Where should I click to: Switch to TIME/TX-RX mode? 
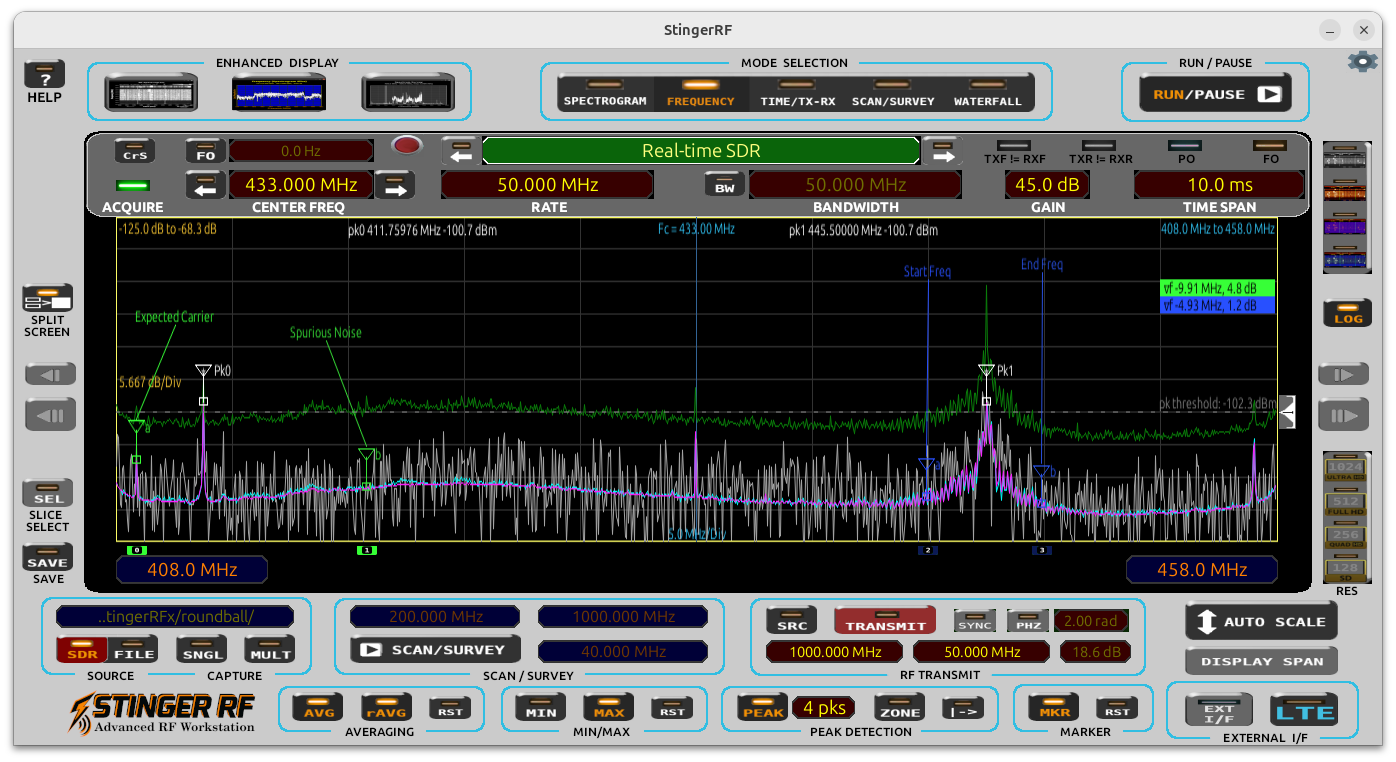tap(797, 94)
